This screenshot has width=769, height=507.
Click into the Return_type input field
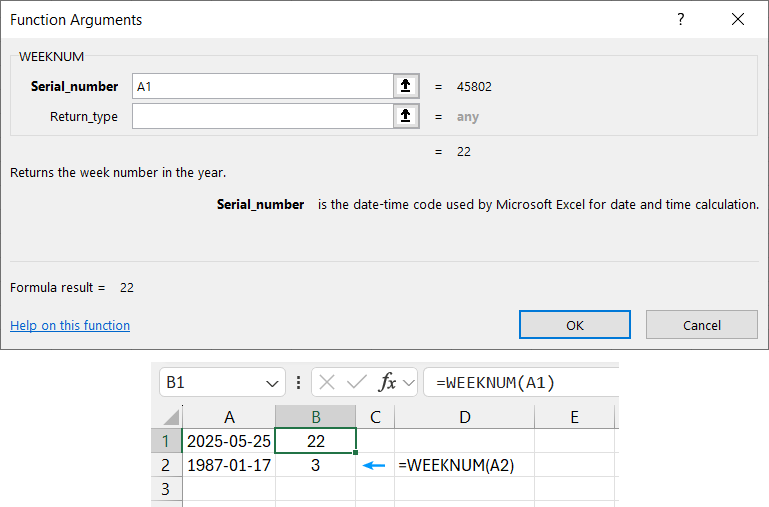263,116
